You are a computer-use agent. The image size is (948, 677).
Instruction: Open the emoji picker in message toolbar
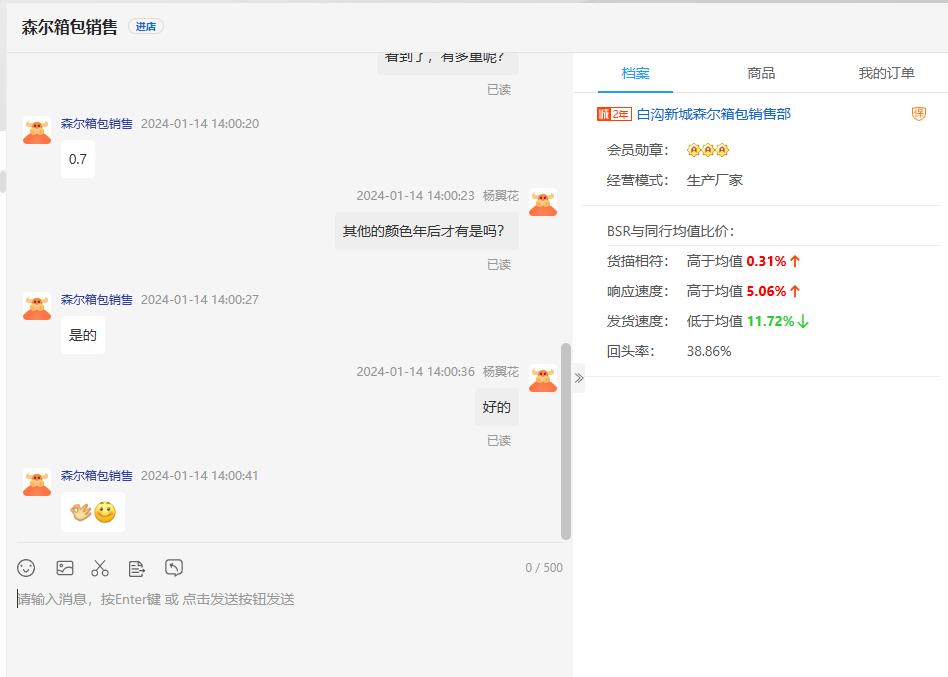[x=26, y=568]
